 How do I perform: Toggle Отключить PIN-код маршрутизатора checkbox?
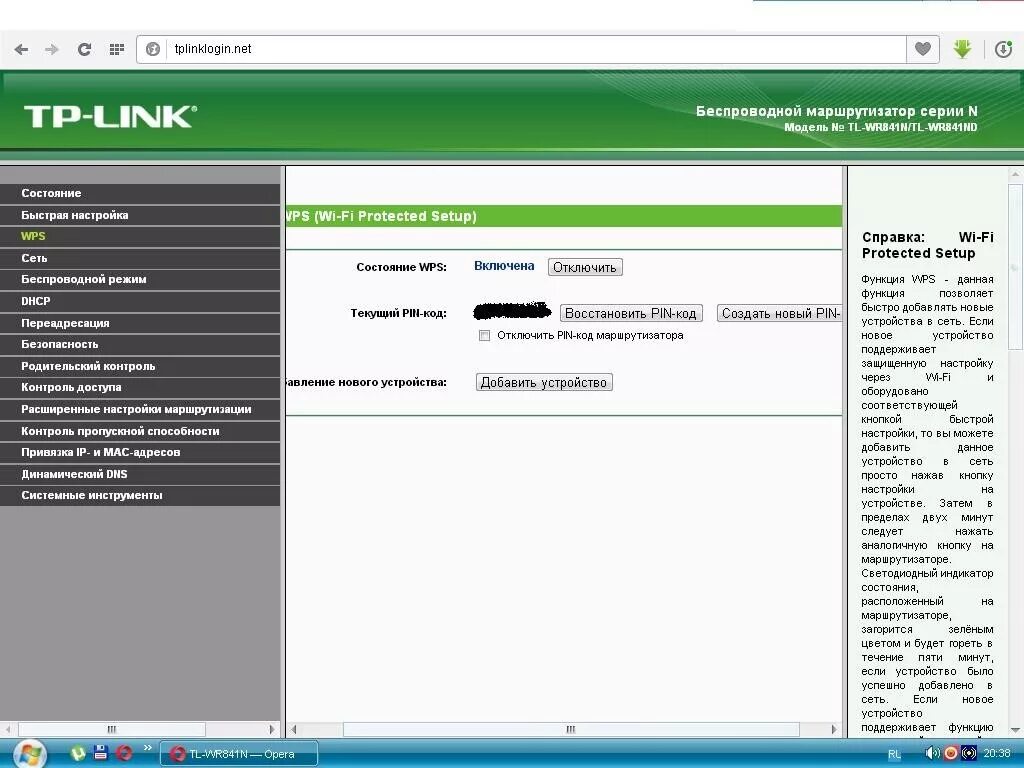tap(484, 336)
